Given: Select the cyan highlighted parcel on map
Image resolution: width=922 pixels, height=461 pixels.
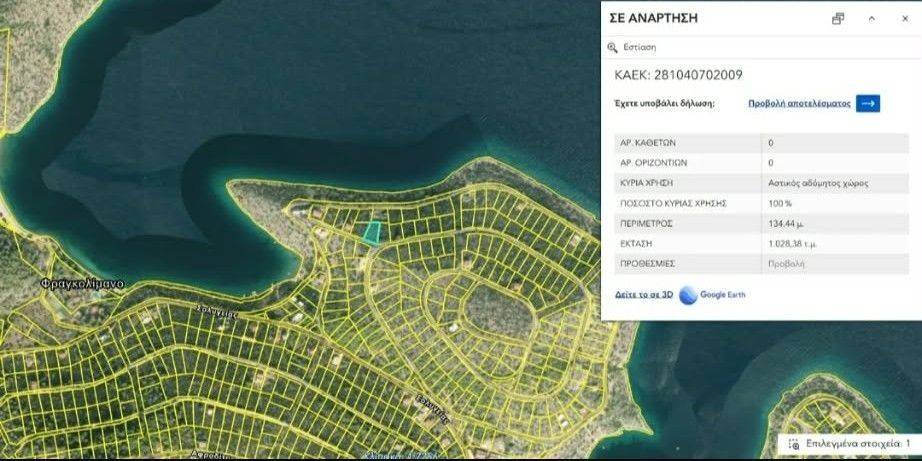Looking at the screenshot, I should click(371, 233).
